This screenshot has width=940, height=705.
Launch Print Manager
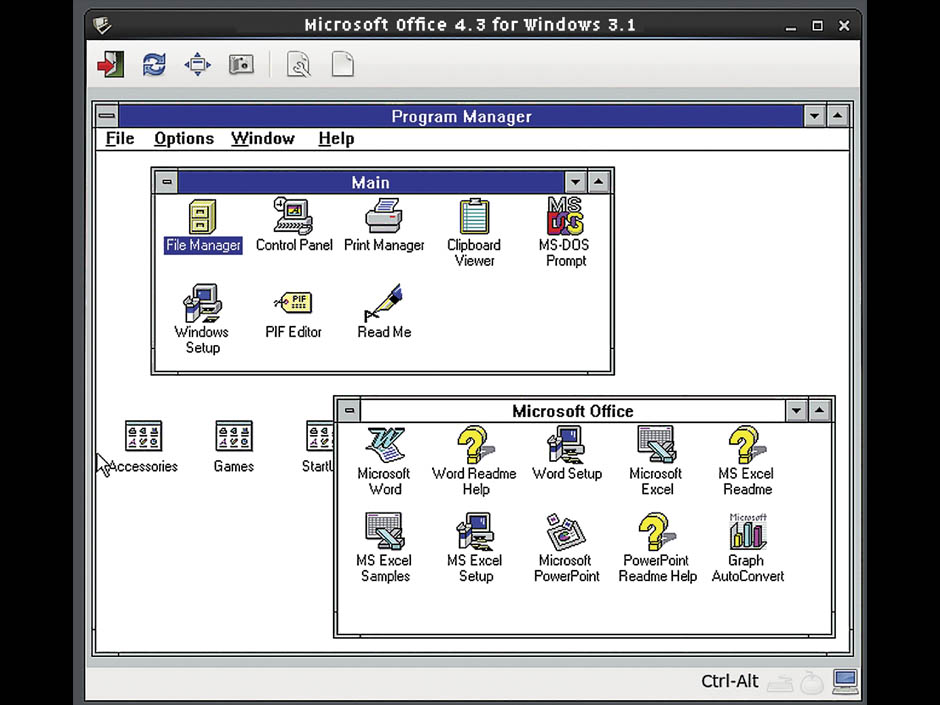(384, 226)
